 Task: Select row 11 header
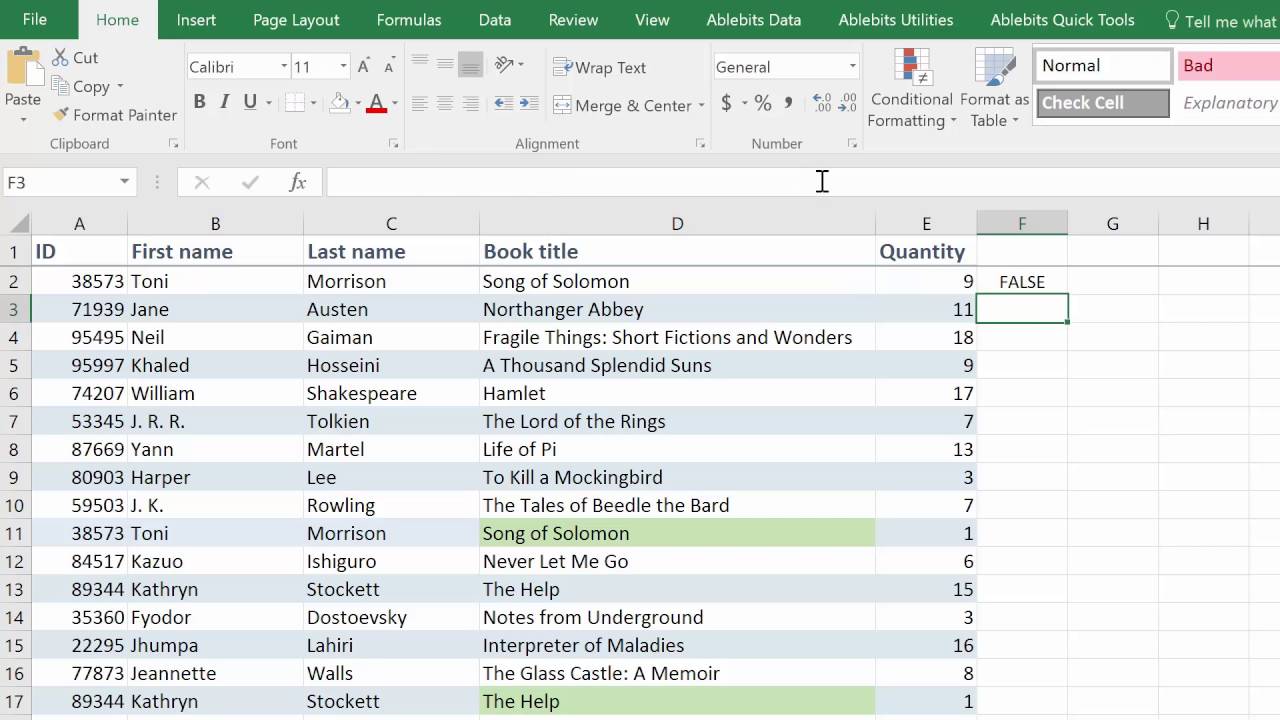point(15,533)
